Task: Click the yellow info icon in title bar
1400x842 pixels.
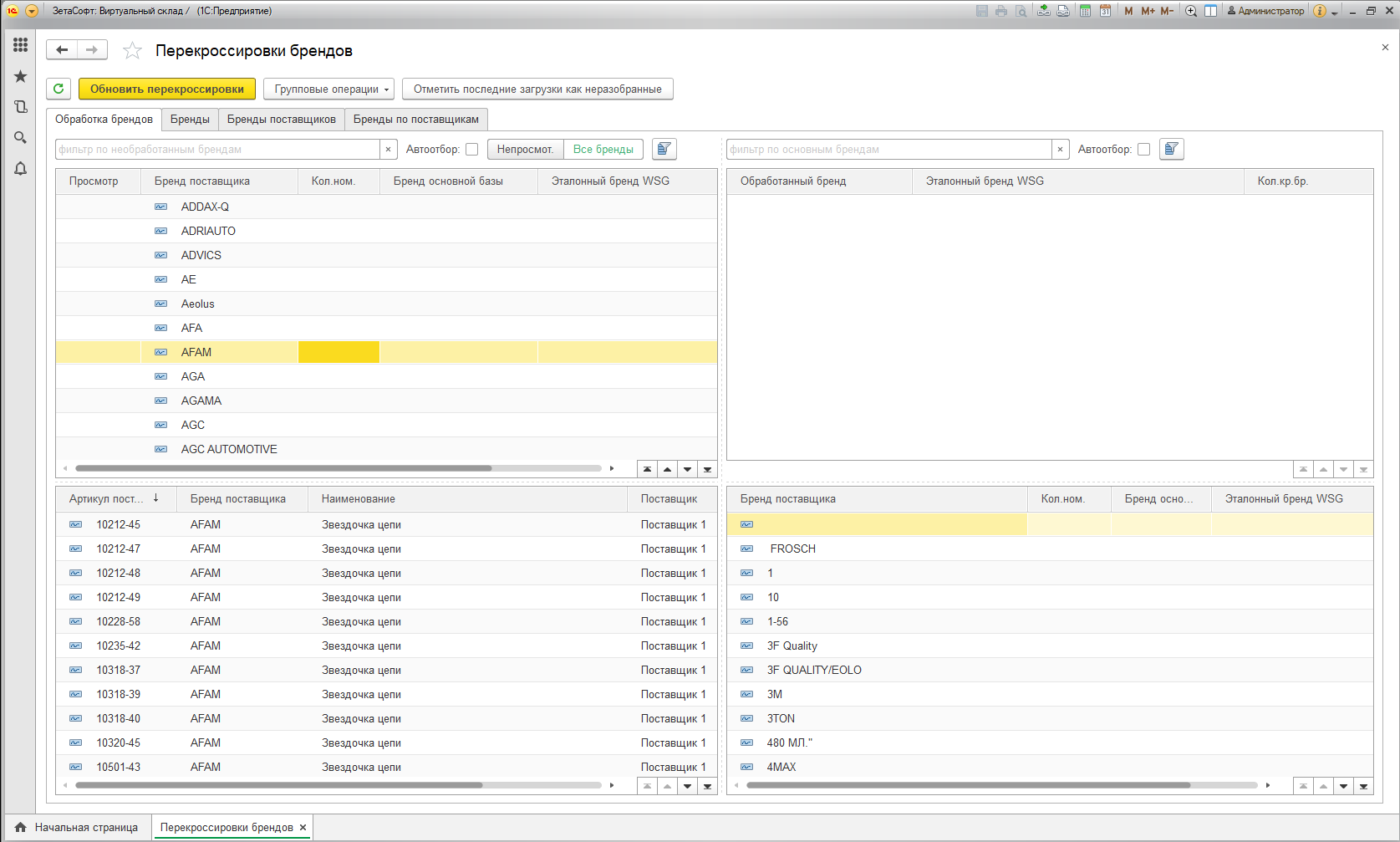Action: click(1320, 11)
